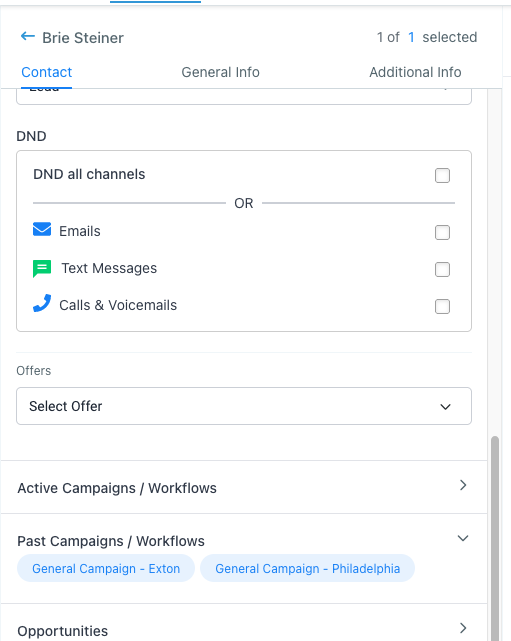The image size is (511, 641).
Task: Check the Emails DND checkbox
Action: pyautogui.click(x=442, y=233)
